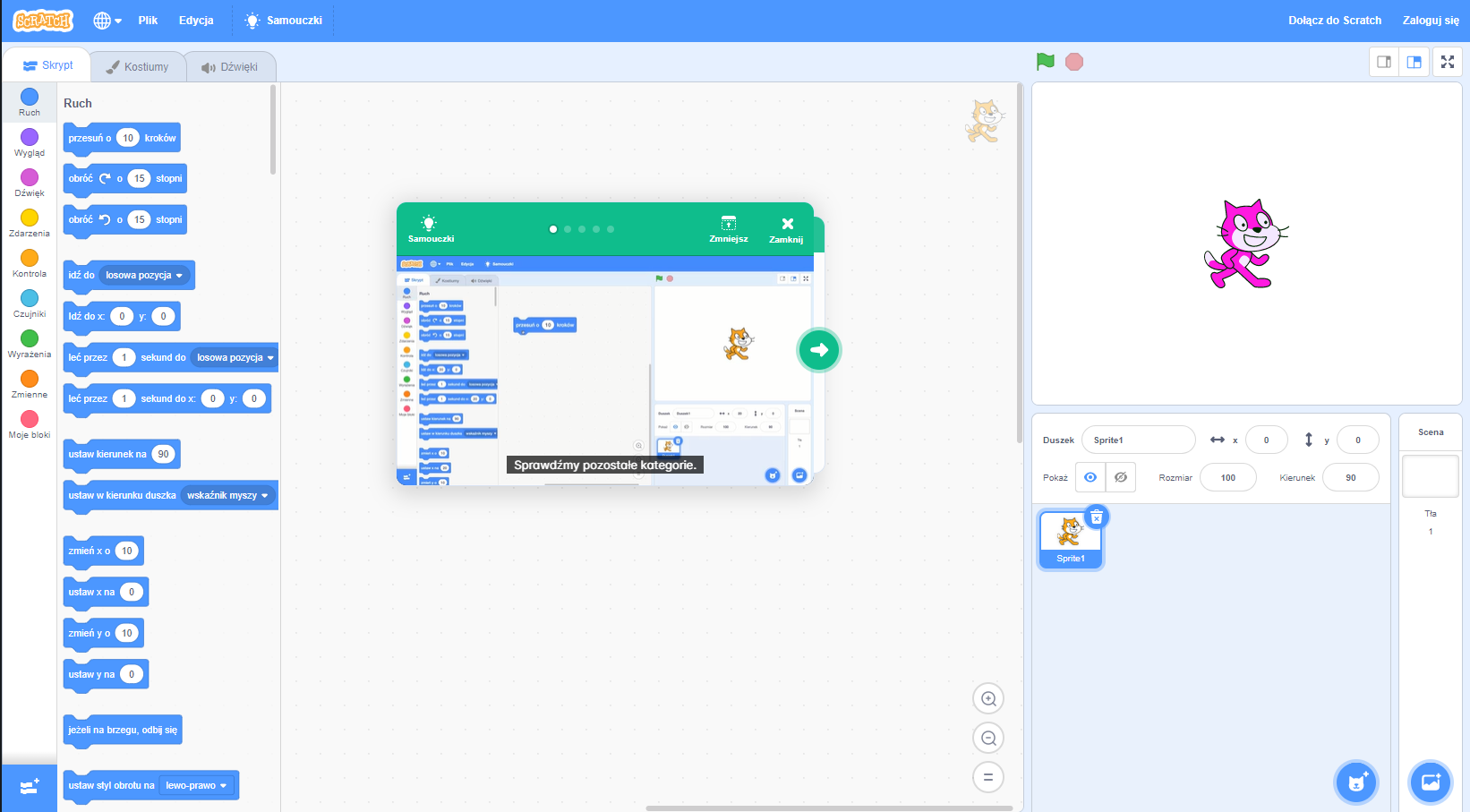Open the language globe dropdown
Viewport: 1470px width, 812px height.
107,21
